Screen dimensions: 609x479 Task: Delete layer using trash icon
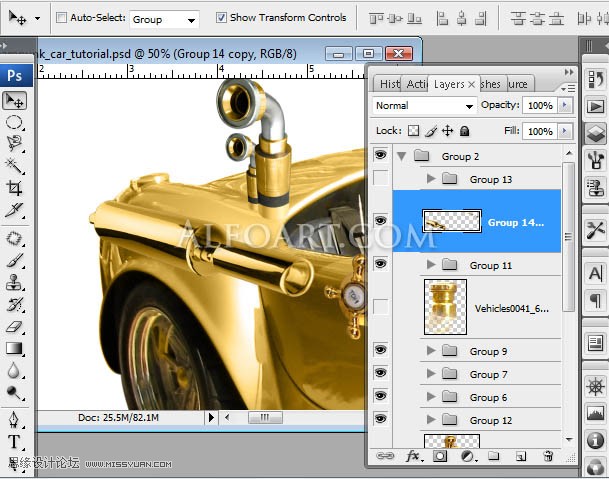548,456
